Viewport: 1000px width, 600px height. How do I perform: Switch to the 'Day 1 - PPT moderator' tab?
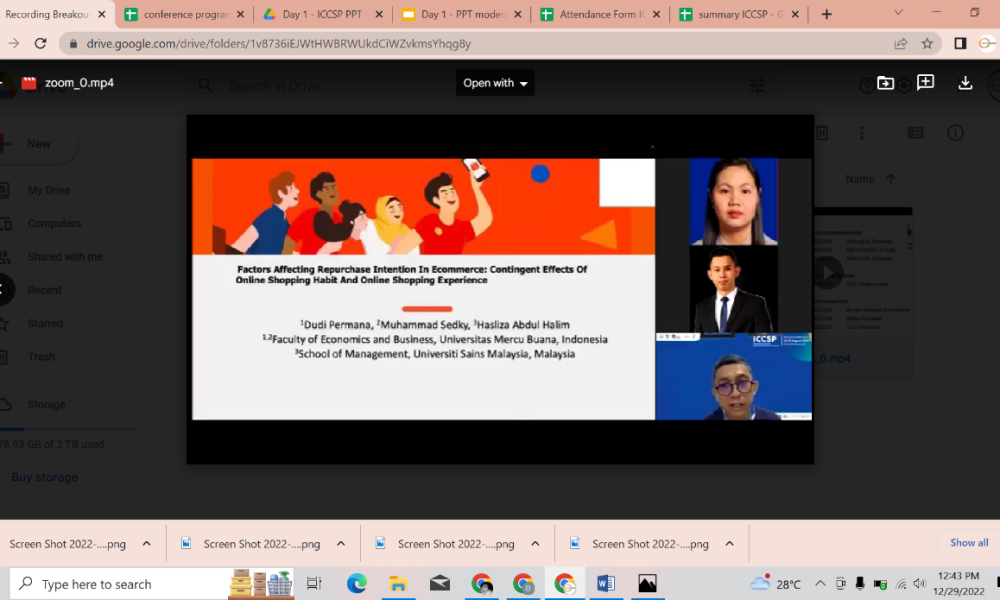[x=461, y=14]
